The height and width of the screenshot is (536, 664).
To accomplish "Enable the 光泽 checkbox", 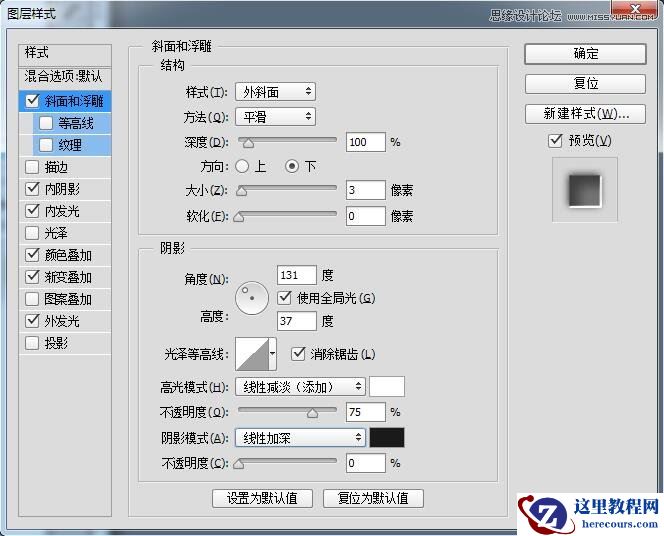I will (32, 233).
